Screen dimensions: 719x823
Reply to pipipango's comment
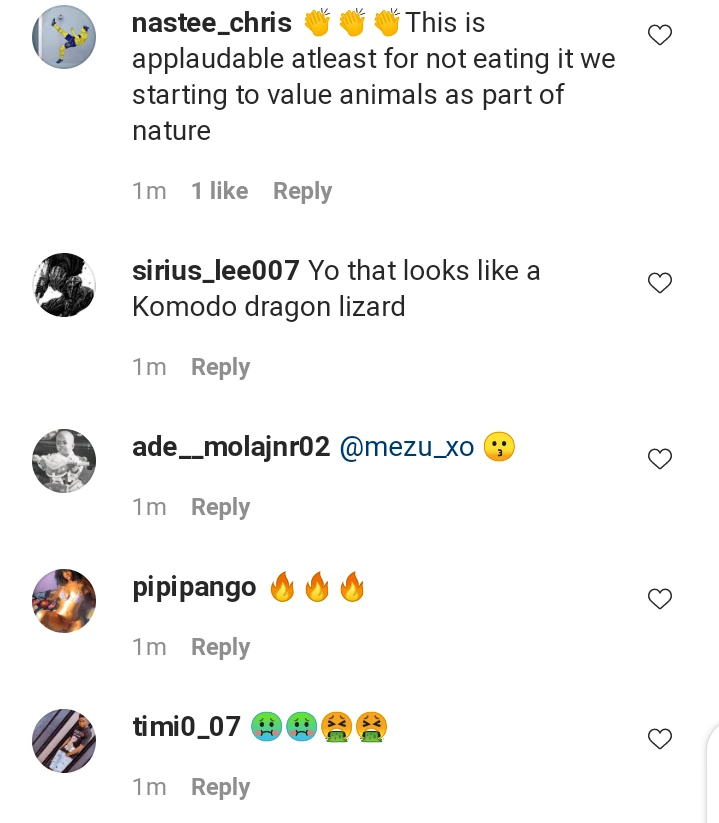click(220, 647)
